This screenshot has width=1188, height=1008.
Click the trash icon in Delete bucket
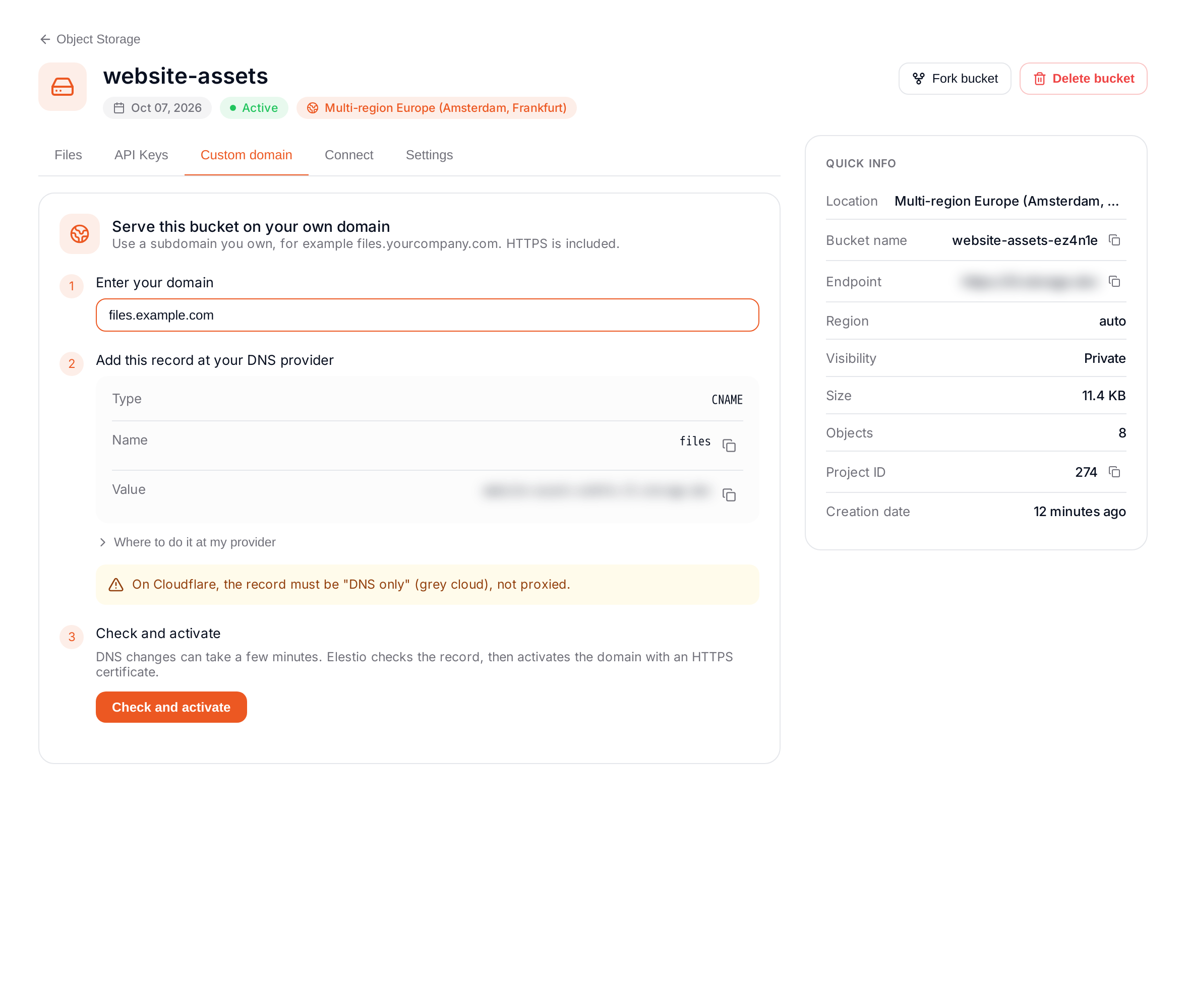[1039, 78]
